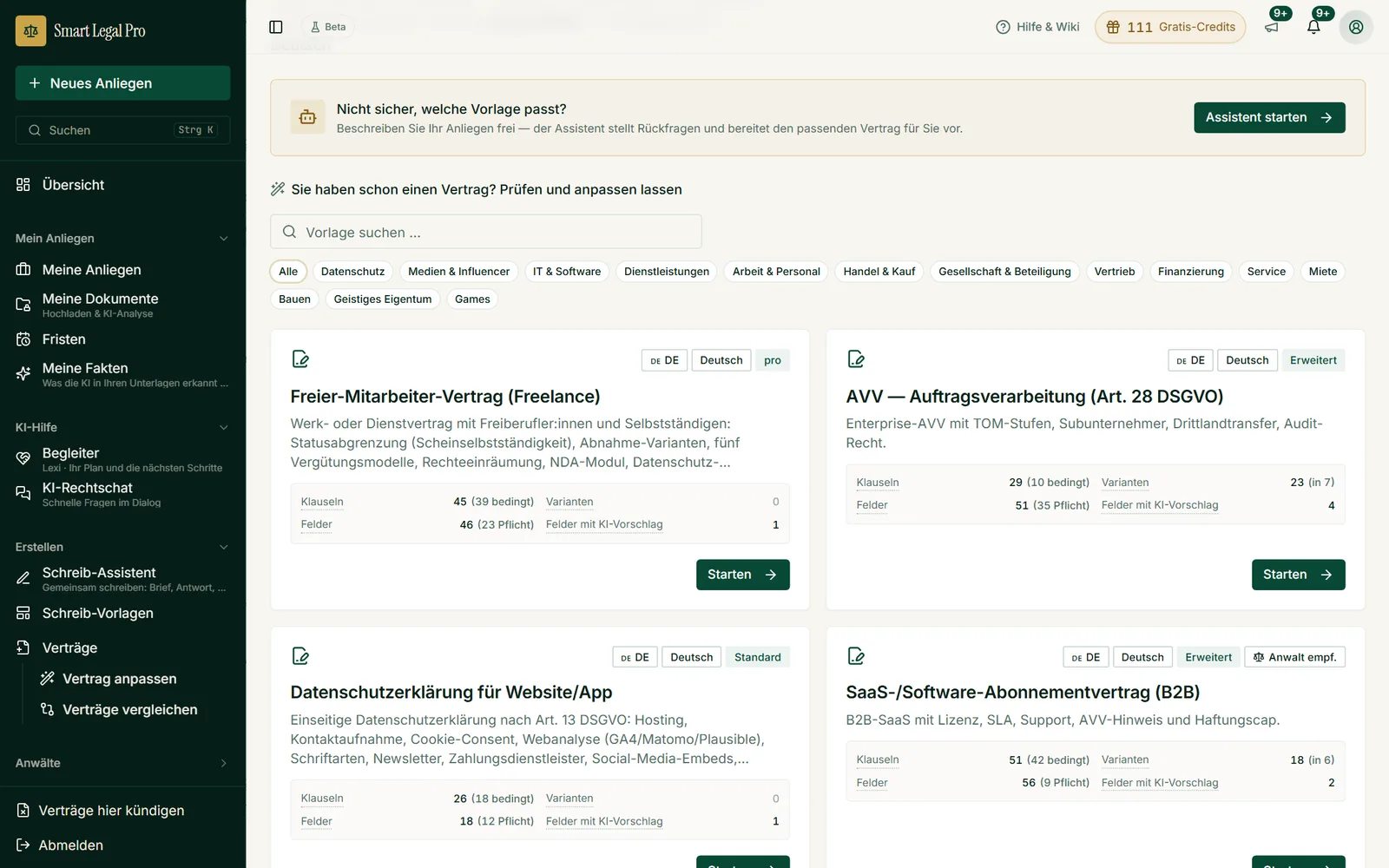Click the AVV Auftragsverarbeitung document icon
This screenshot has height=868, width=1389.
click(x=856, y=359)
